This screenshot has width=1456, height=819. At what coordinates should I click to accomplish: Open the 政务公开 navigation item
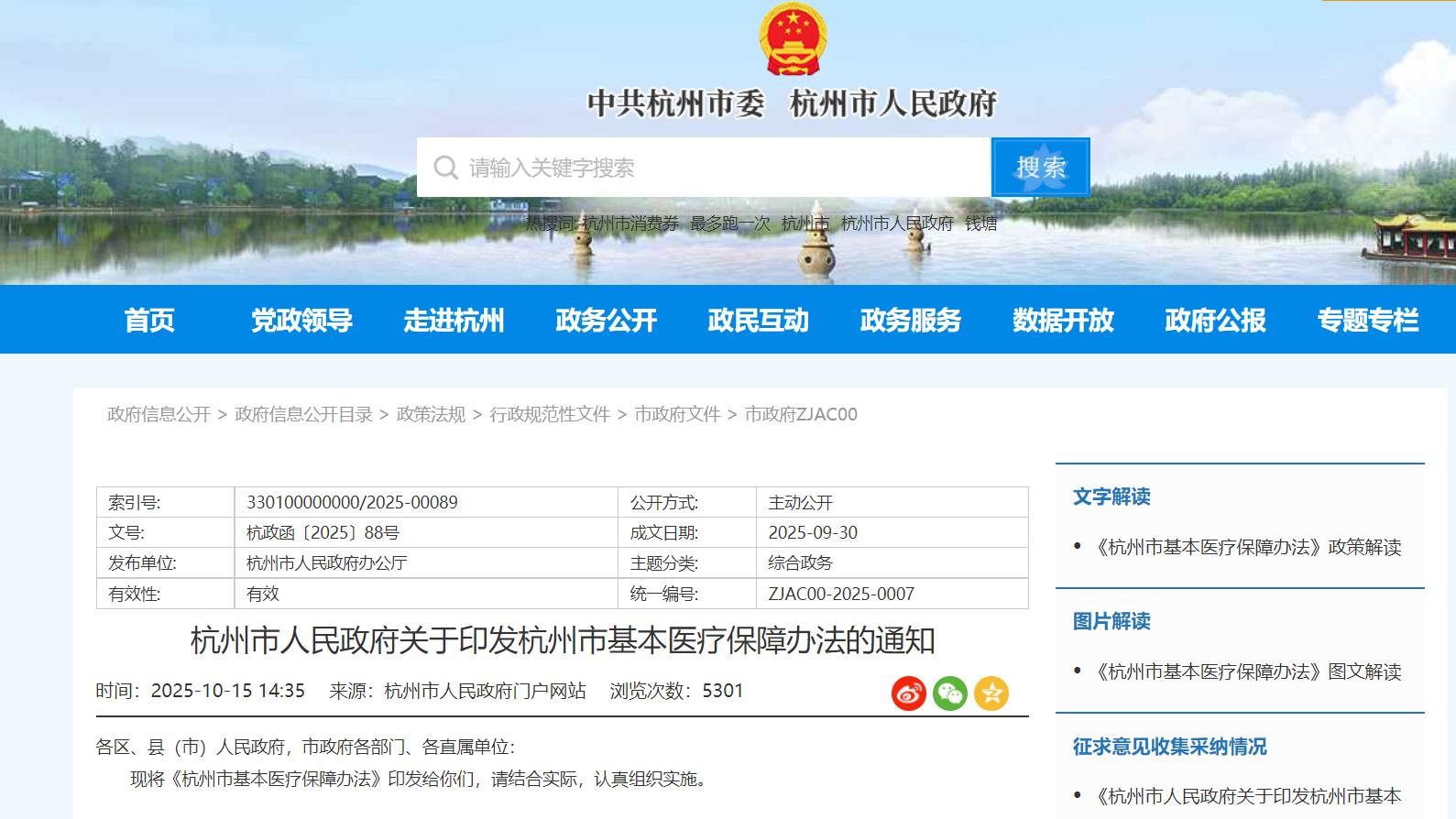click(x=607, y=320)
